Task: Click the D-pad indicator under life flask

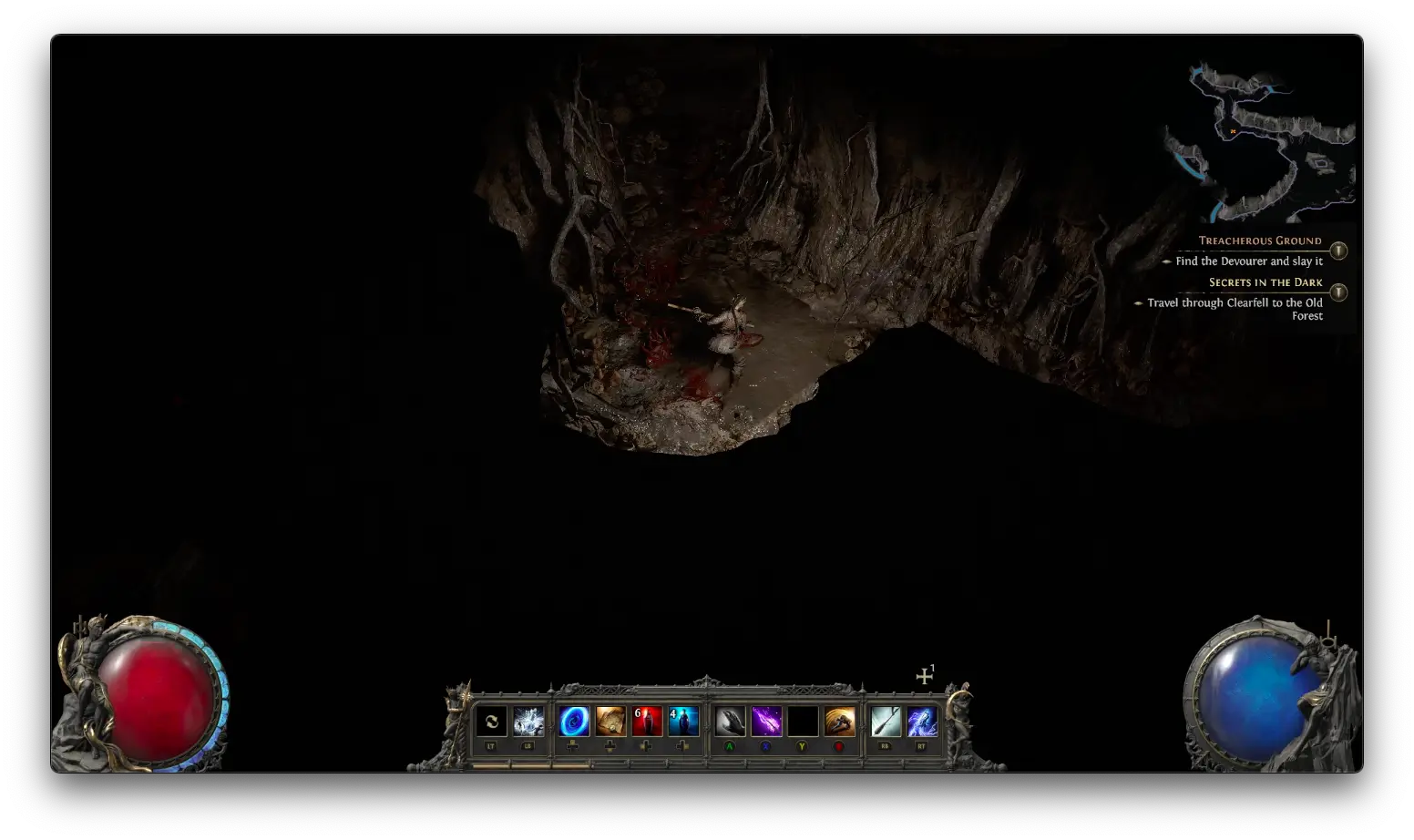Action: [647, 746]
